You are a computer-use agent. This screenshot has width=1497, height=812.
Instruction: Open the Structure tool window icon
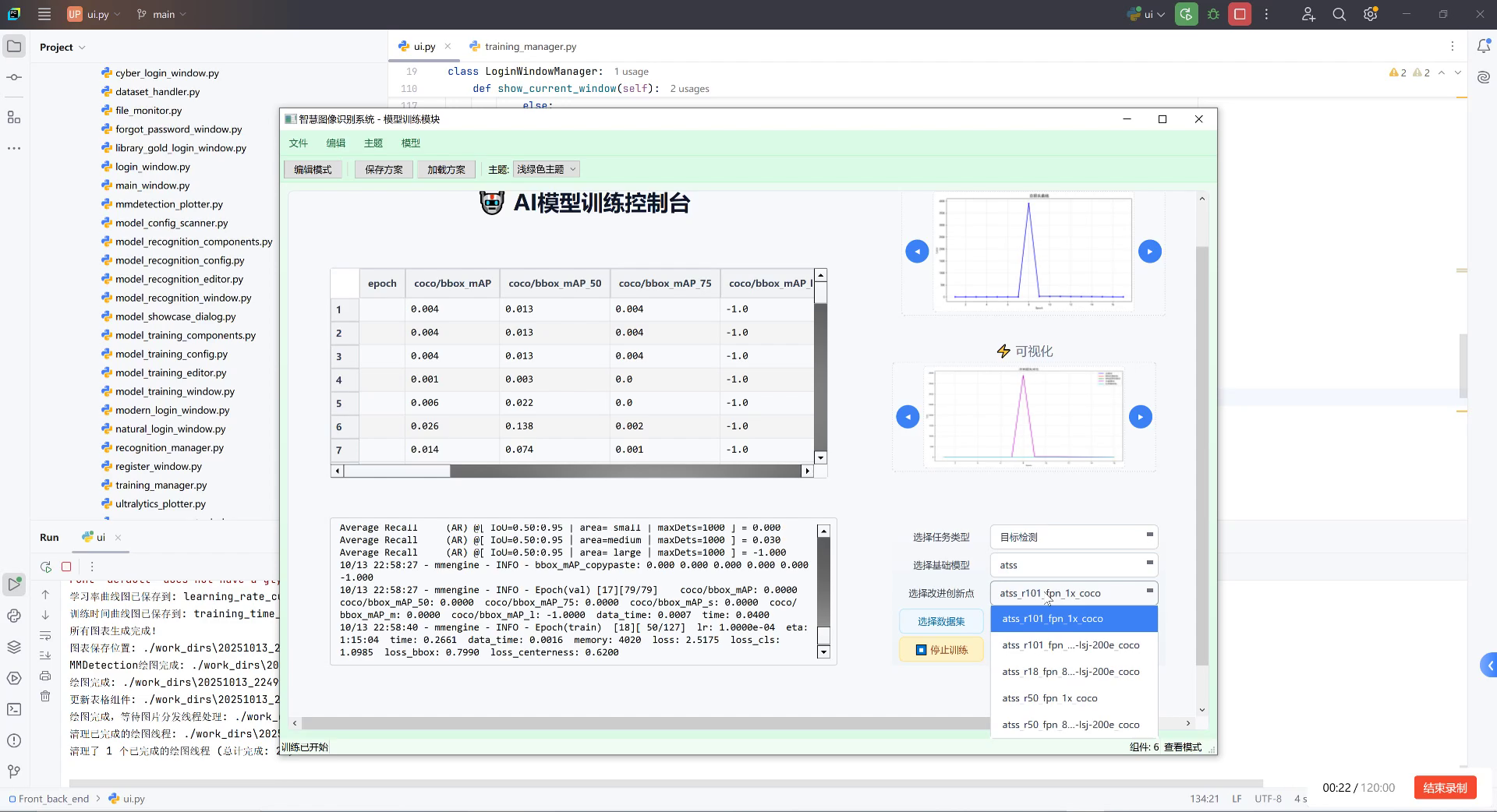(x=14, y=118)
